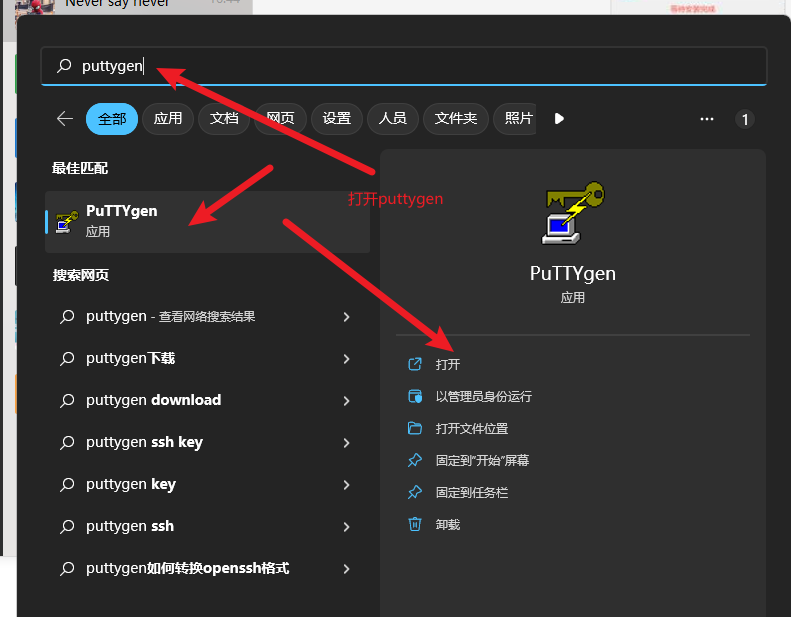Click magnifier icon beside puttygen download
Image resolution: width=791 pixels, height=617 pixels.
click(x=67, y=401)
